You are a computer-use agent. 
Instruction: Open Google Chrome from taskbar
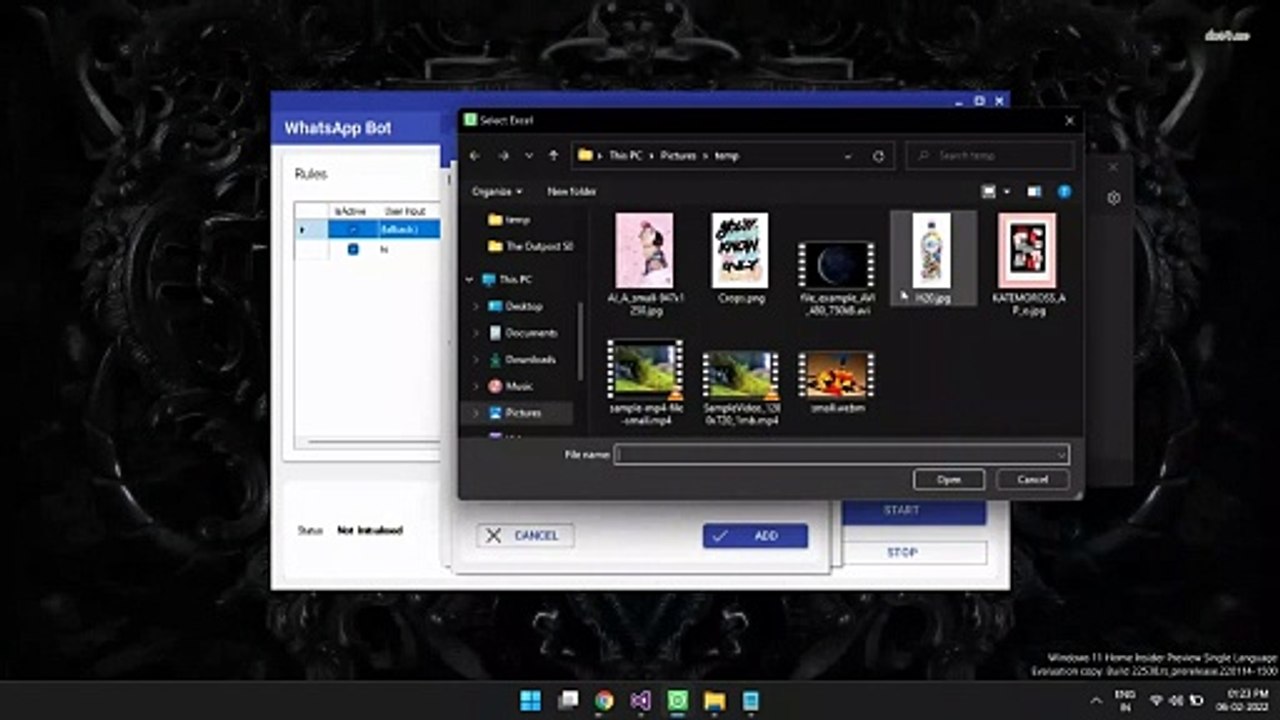pos(604,700)
